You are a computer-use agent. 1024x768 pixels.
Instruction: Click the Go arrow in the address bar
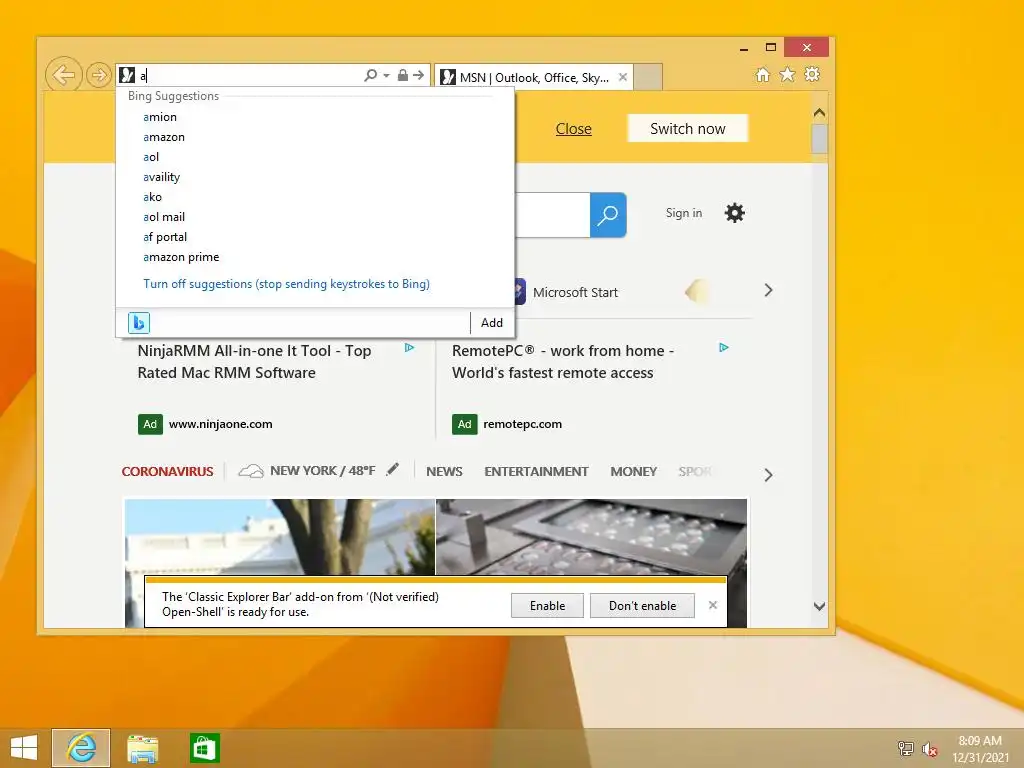(x=419, y=75)
